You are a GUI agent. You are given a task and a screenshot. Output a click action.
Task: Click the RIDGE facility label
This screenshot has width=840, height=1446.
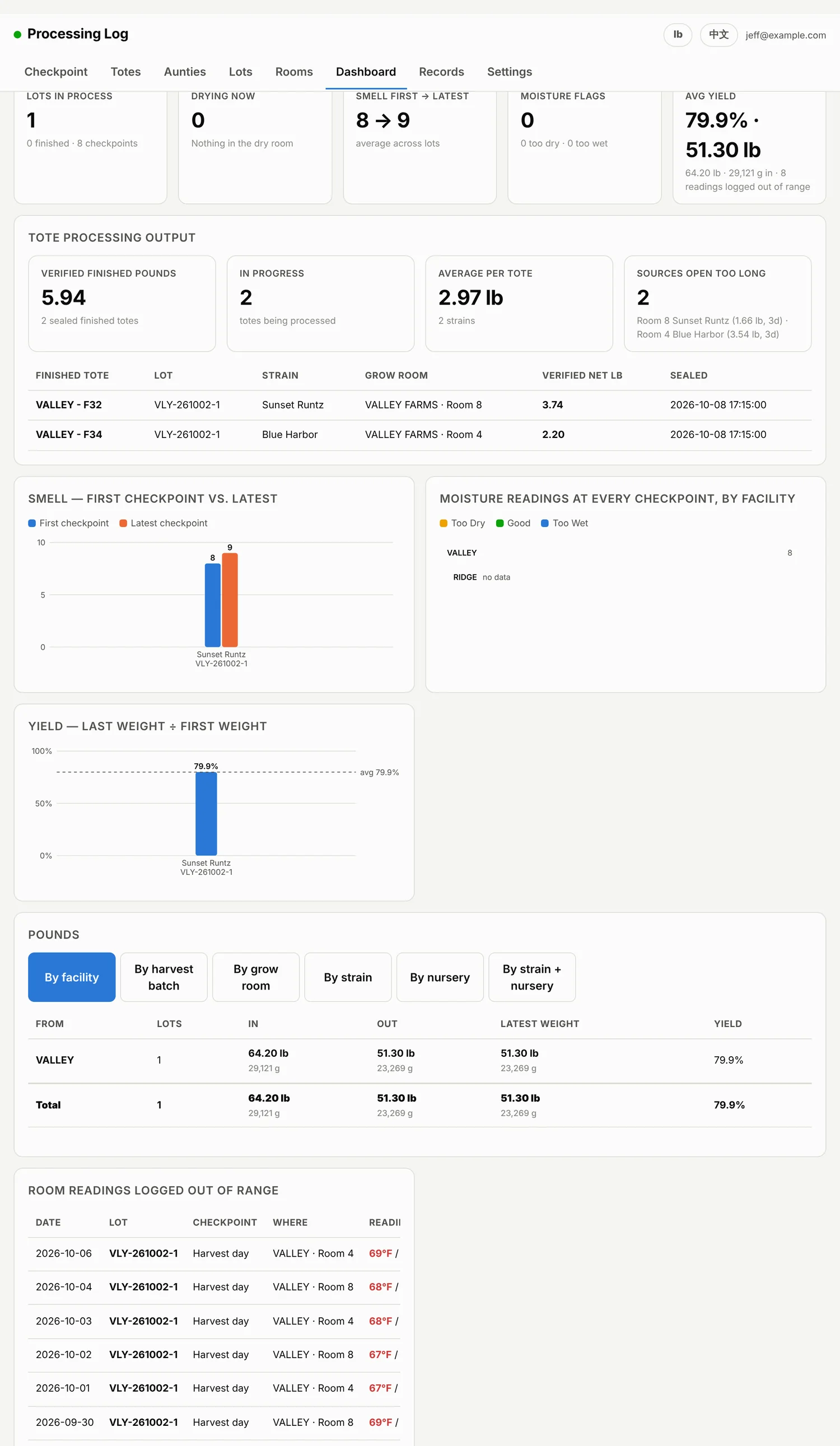pyautogui.click(x=465, y=577)
